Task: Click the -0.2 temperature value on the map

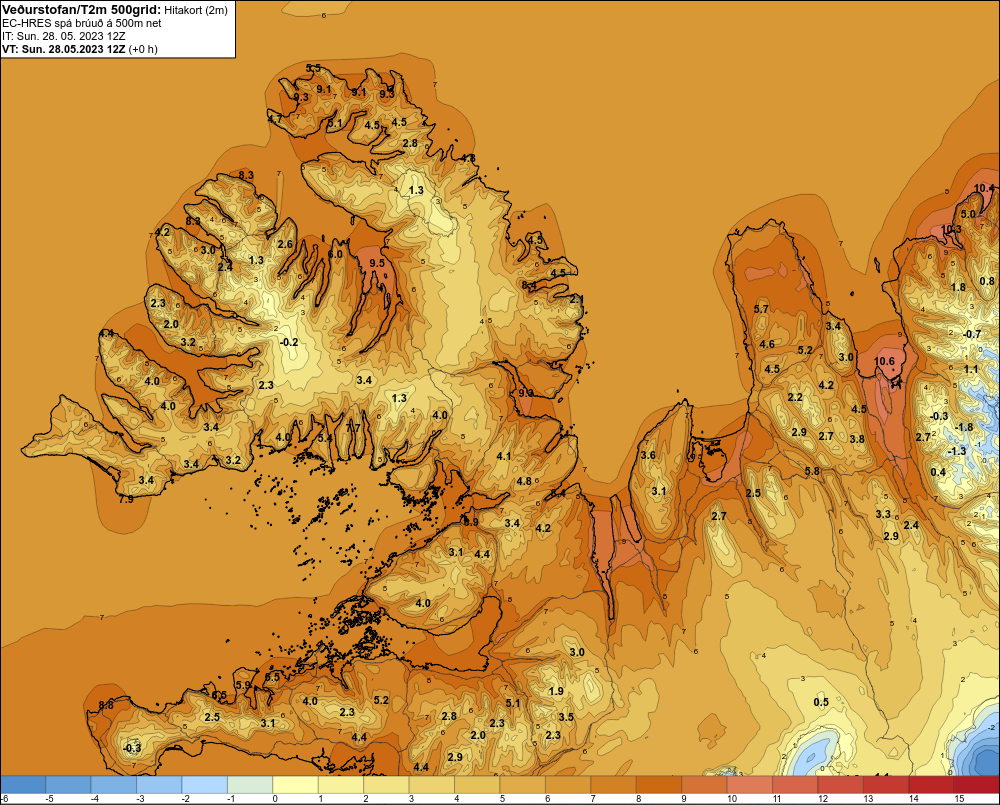Action: click(x=289, y=343)
